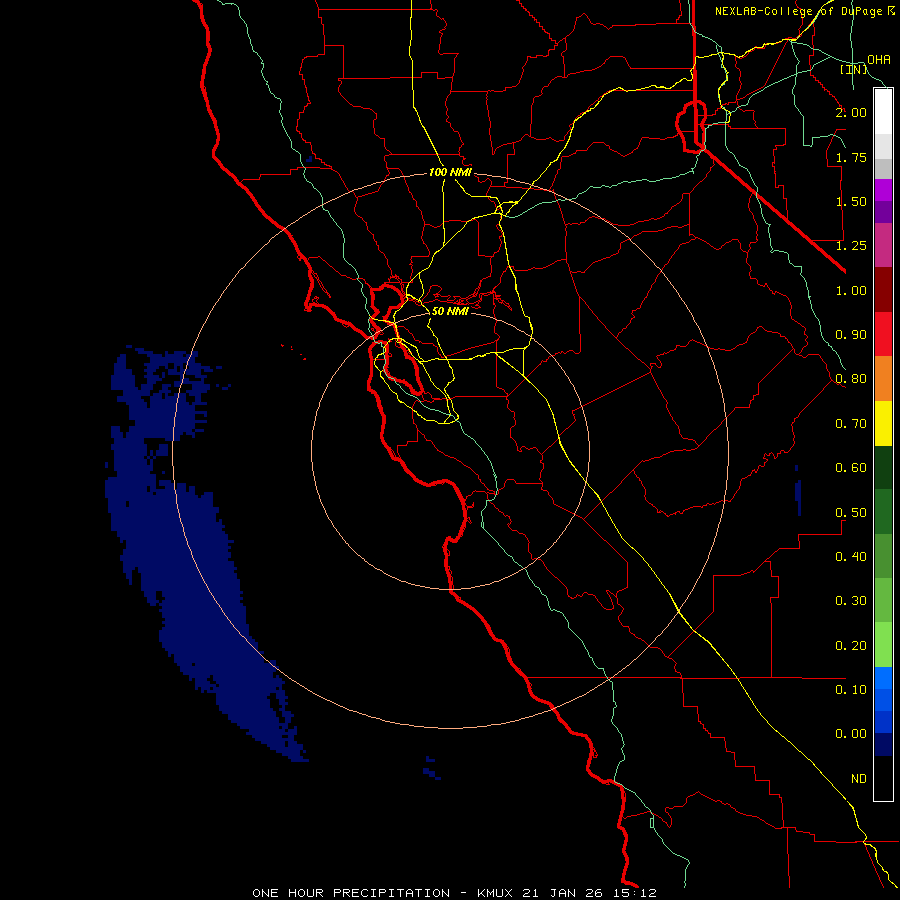Click the One Hour Precipitation KMUX title
This screenshot has height=900, width=900.
click(x=454, y=893)
